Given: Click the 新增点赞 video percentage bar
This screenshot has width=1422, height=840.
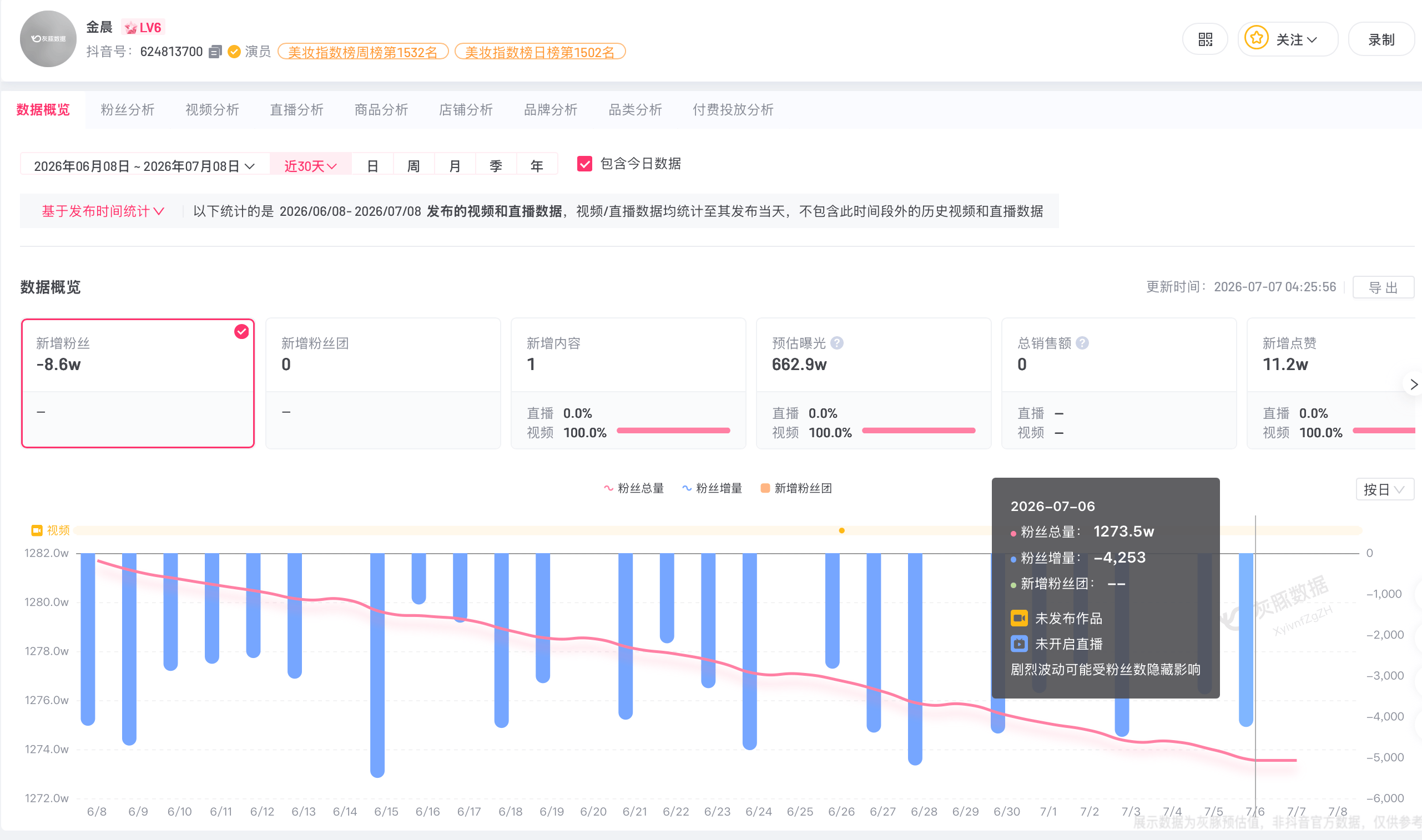Looking at the screenshot, I should [1384, 431].
